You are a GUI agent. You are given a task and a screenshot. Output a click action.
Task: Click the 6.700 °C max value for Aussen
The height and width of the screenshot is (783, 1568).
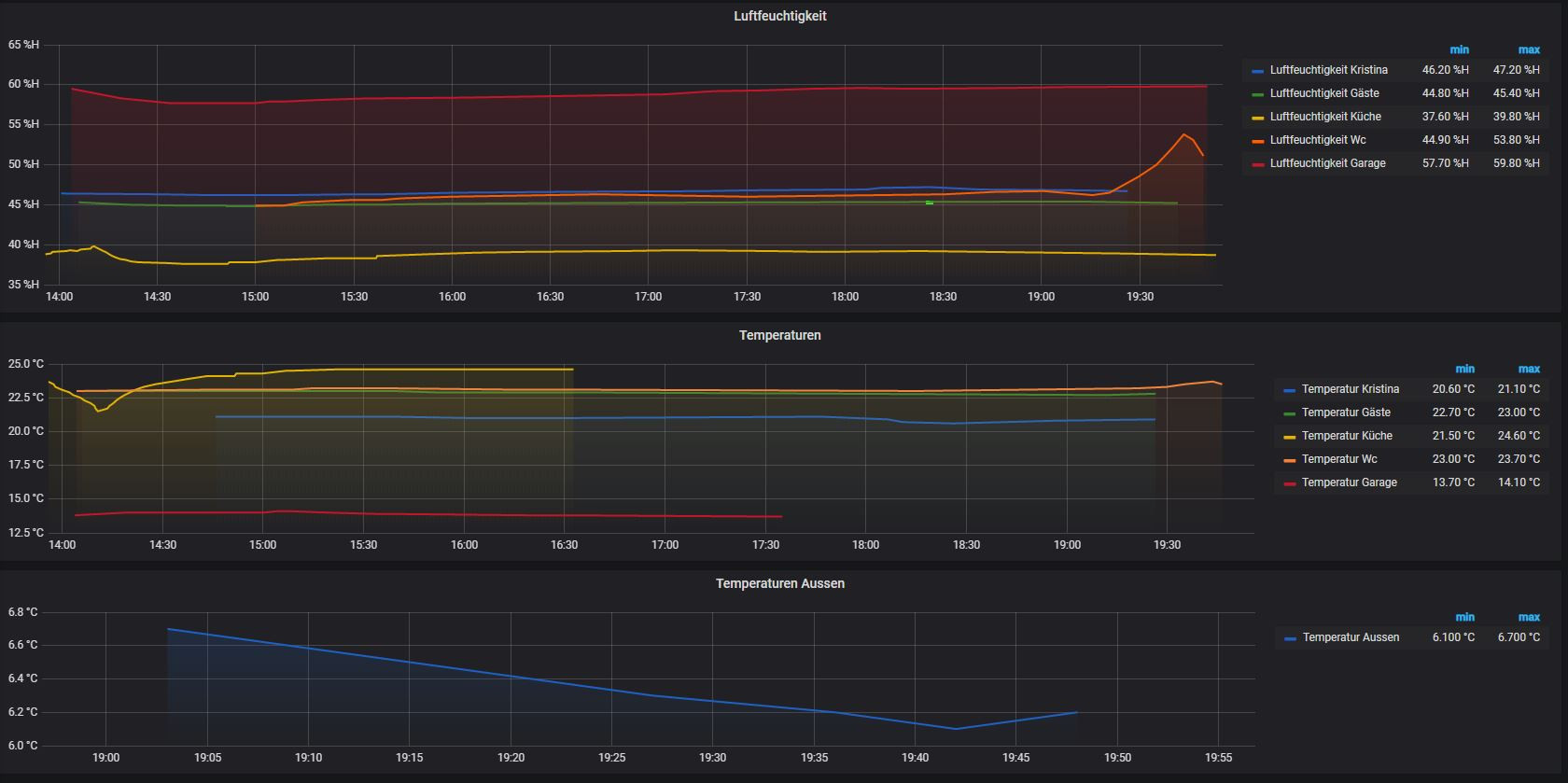click(x=1519, y=637)
